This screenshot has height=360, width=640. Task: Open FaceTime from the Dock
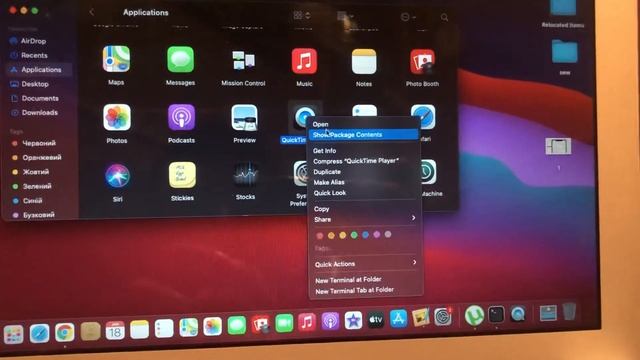click(284, 323)
